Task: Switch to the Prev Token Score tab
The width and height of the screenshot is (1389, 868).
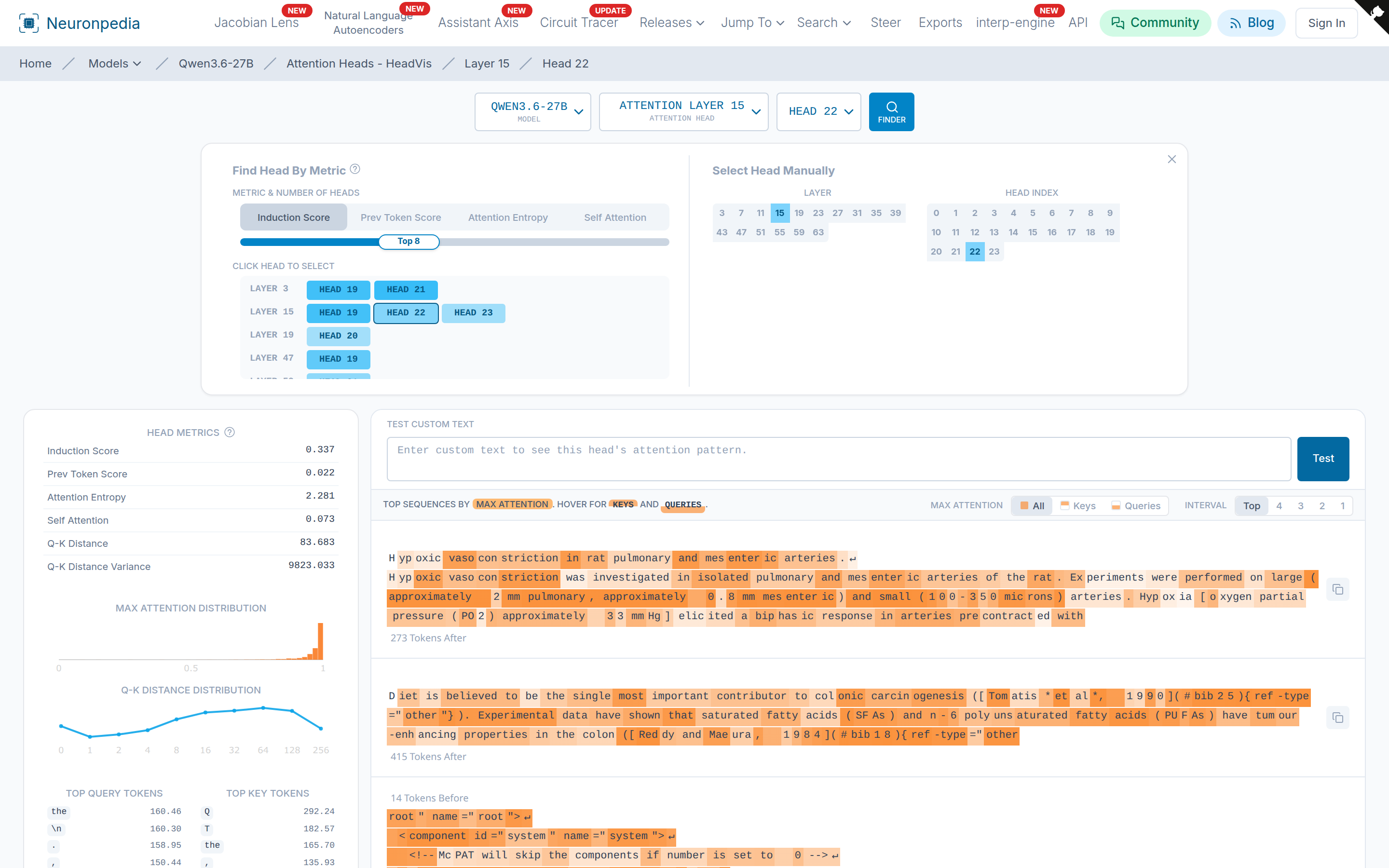Action: [401, 217]
